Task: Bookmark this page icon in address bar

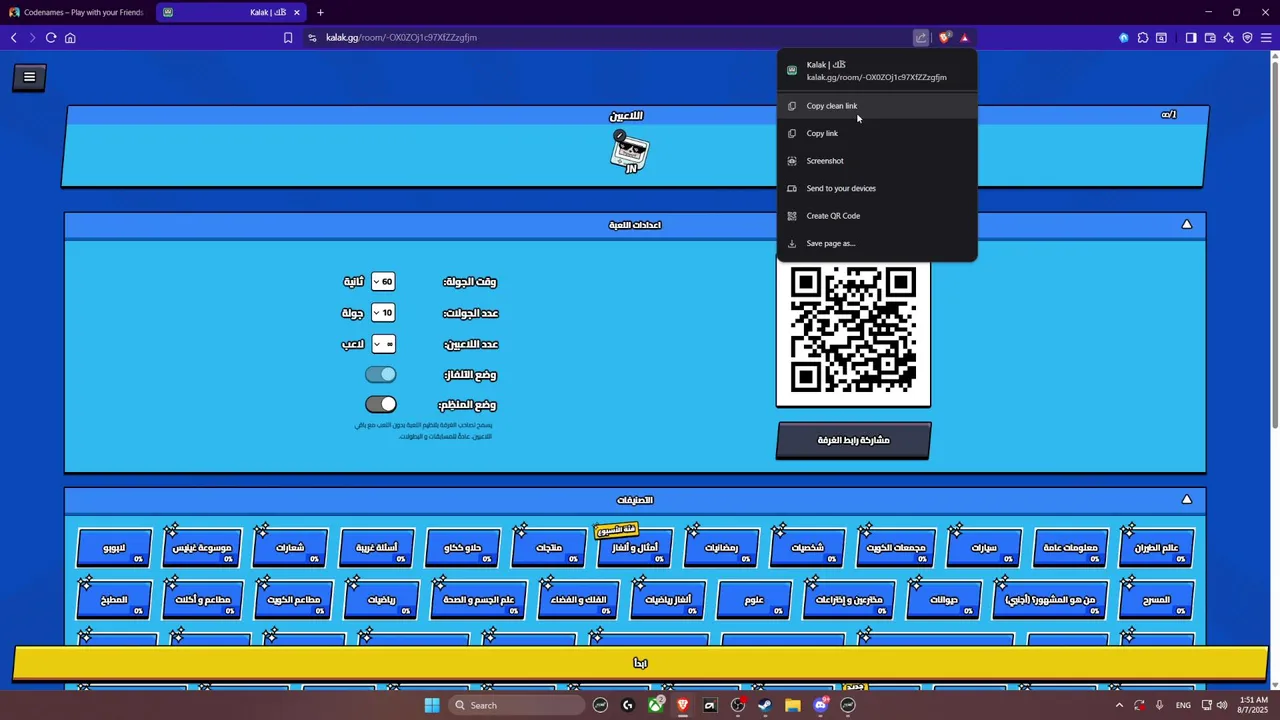Action: 288,38
